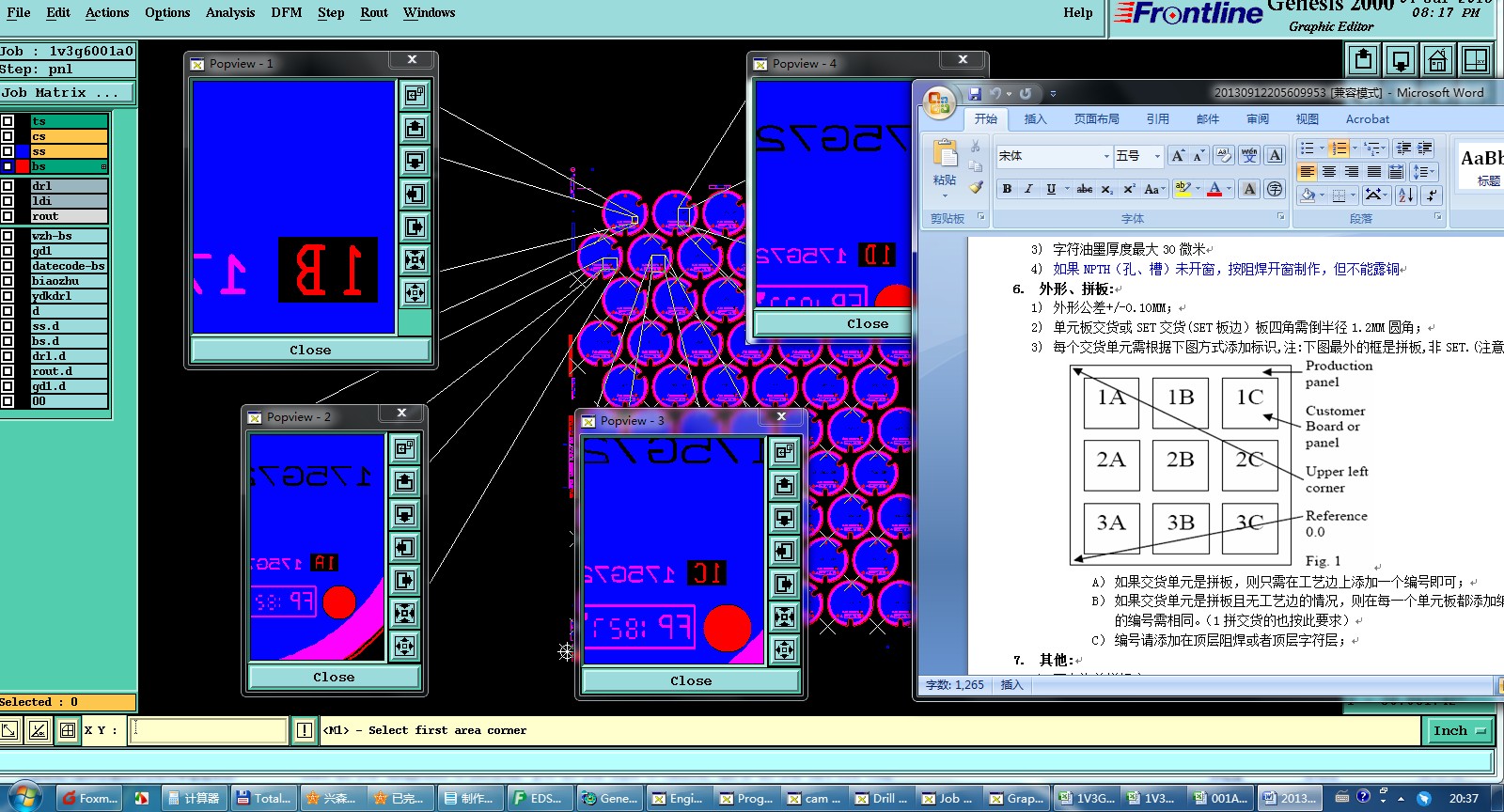1504x812 pixels.
Task: Click the pan up arrow icon in Popview 2
Action: coord(404,481)
